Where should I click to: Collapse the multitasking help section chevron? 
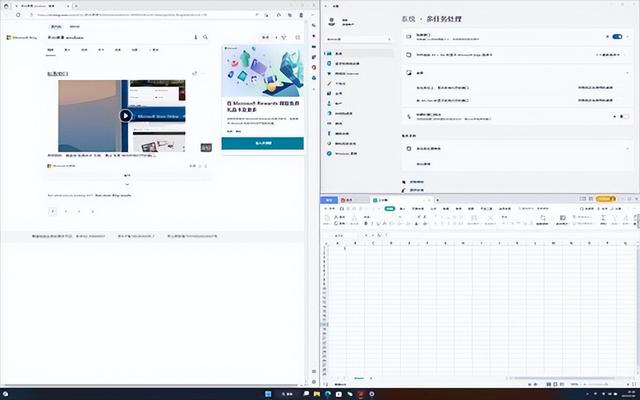pos(628,149)
